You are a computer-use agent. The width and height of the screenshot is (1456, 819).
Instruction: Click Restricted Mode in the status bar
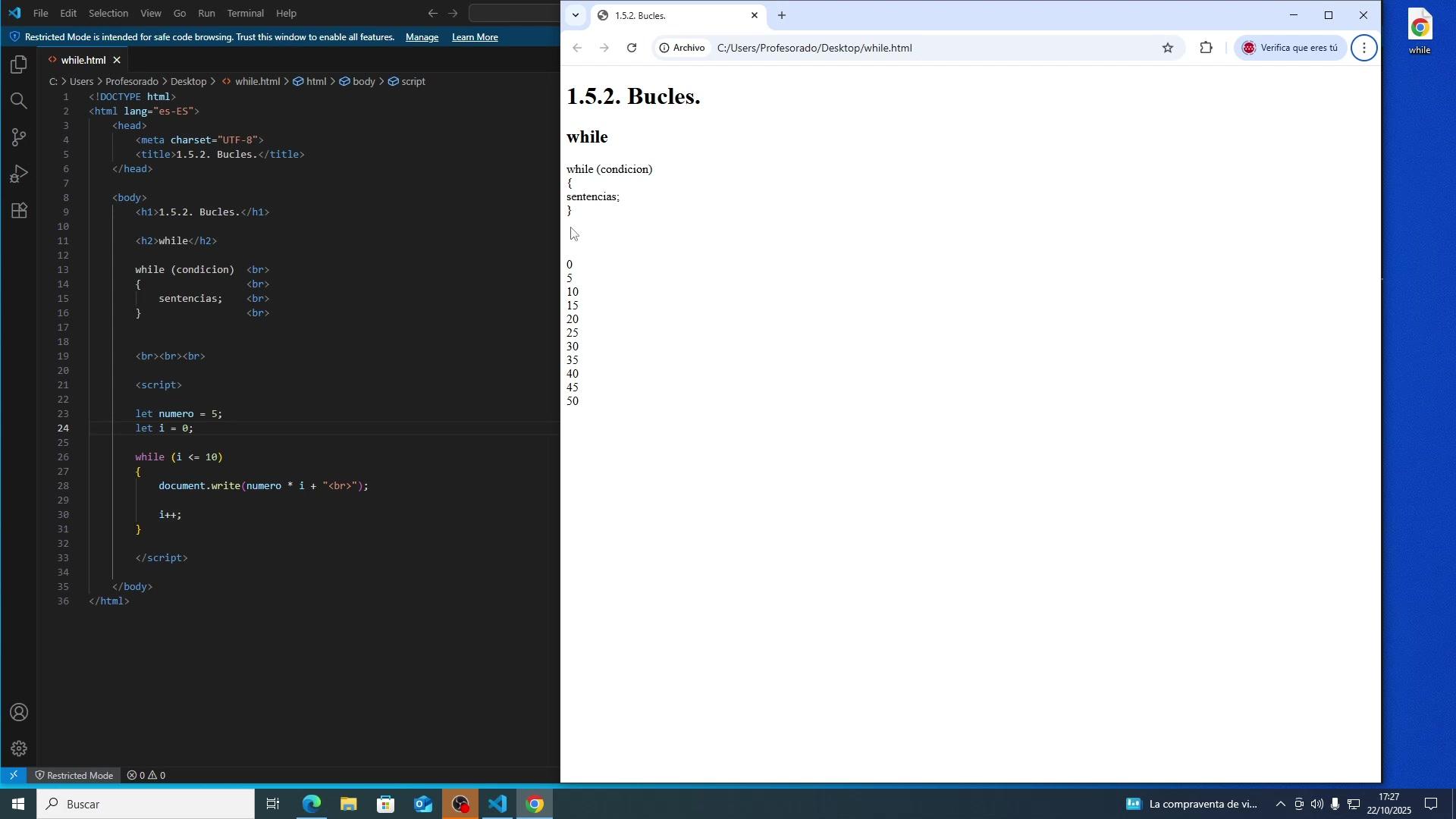point(73,776)
